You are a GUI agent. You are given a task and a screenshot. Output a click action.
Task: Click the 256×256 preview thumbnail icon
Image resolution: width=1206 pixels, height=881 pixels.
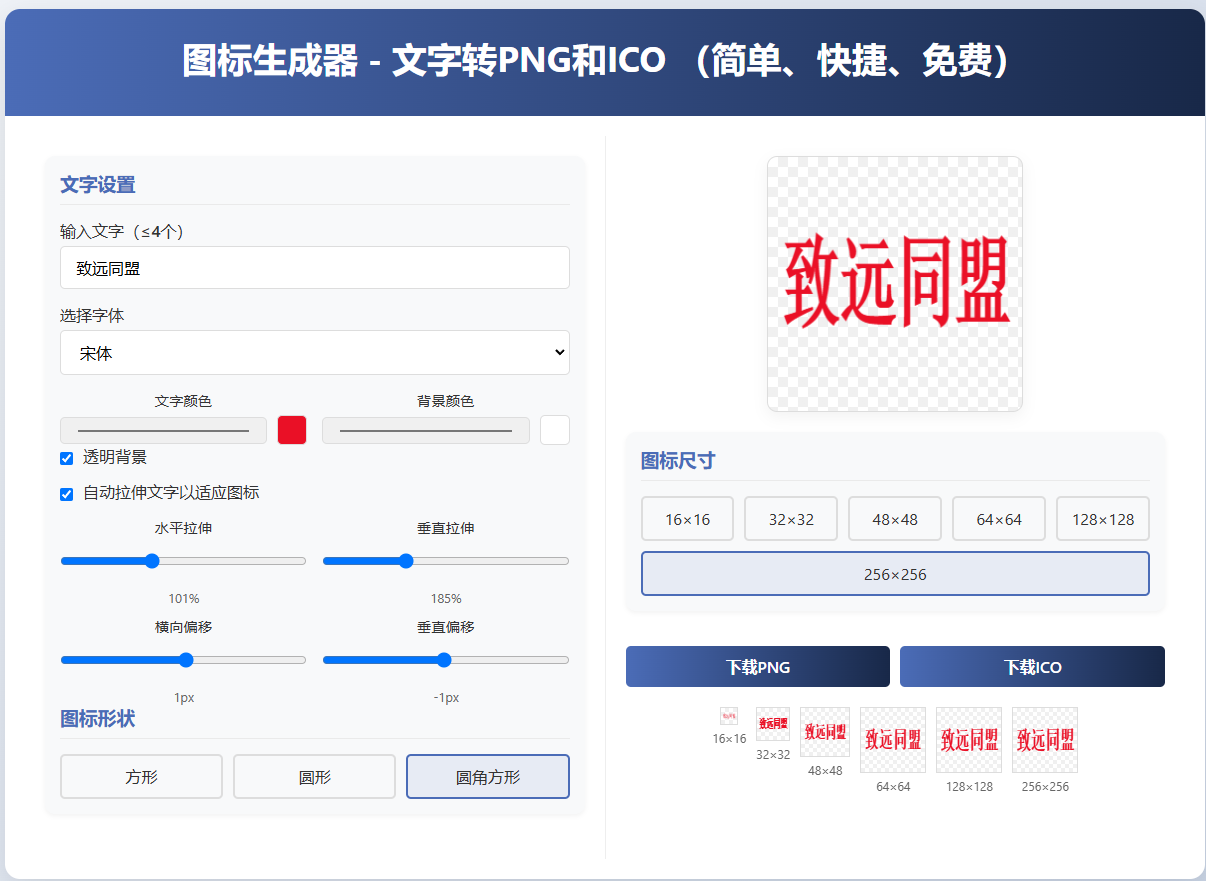click(1045, 740)
